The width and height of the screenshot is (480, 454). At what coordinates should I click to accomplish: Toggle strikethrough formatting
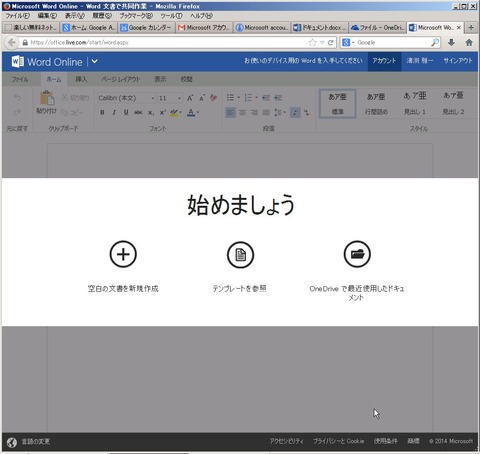point(138,113)
